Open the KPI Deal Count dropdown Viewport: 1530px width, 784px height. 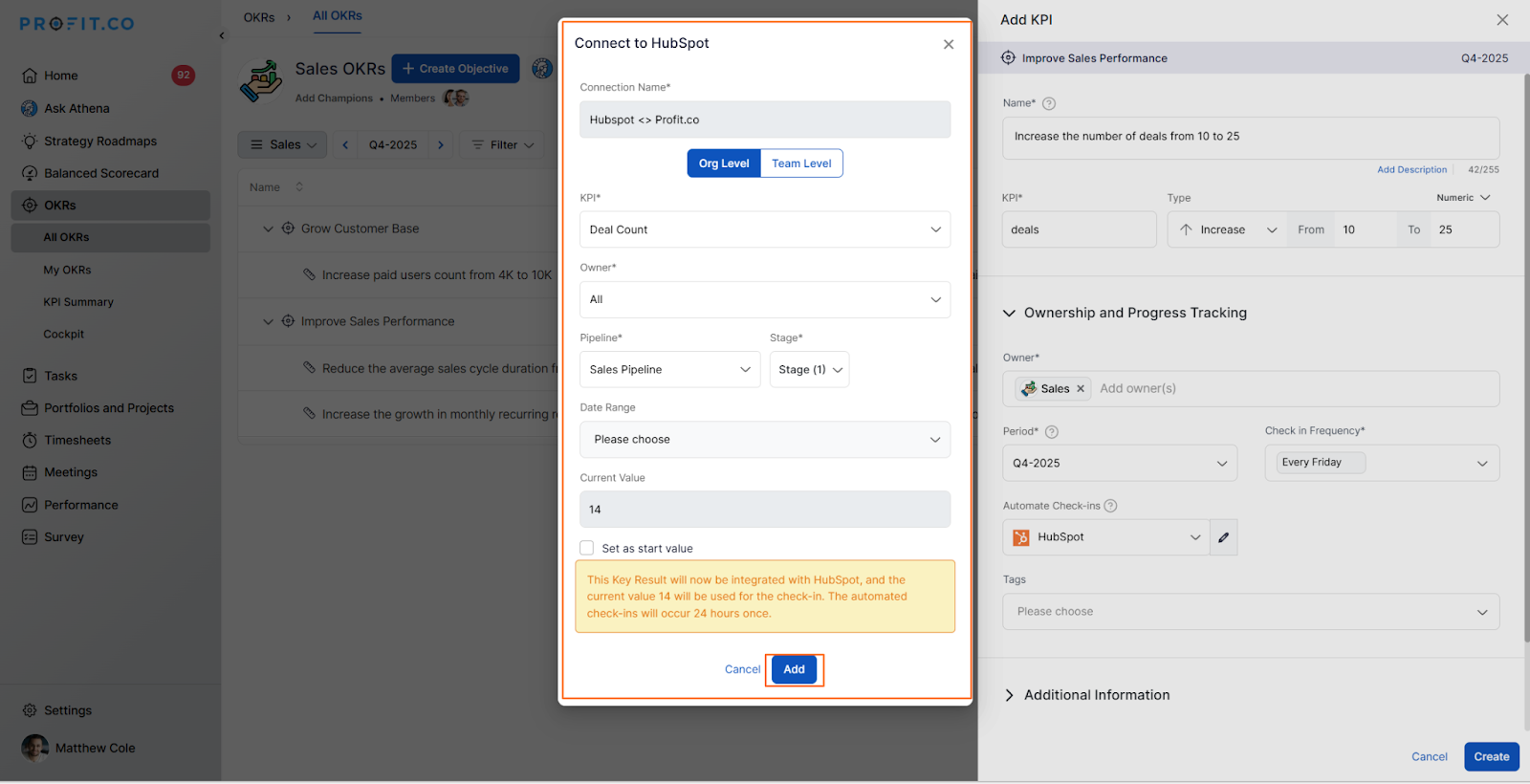[765, 229]
